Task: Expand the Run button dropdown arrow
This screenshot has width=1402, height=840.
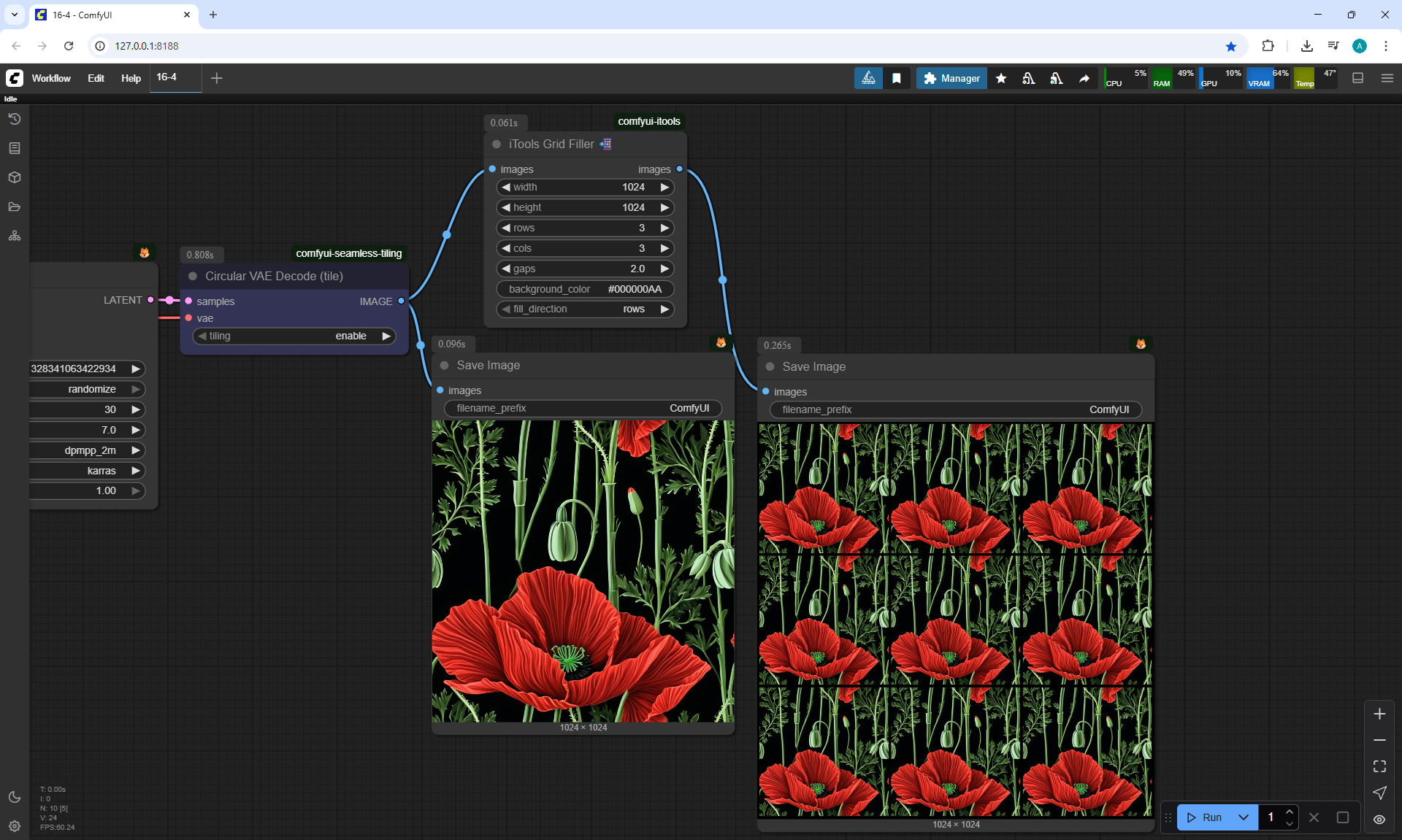Action: click(x=1244, y=817)
